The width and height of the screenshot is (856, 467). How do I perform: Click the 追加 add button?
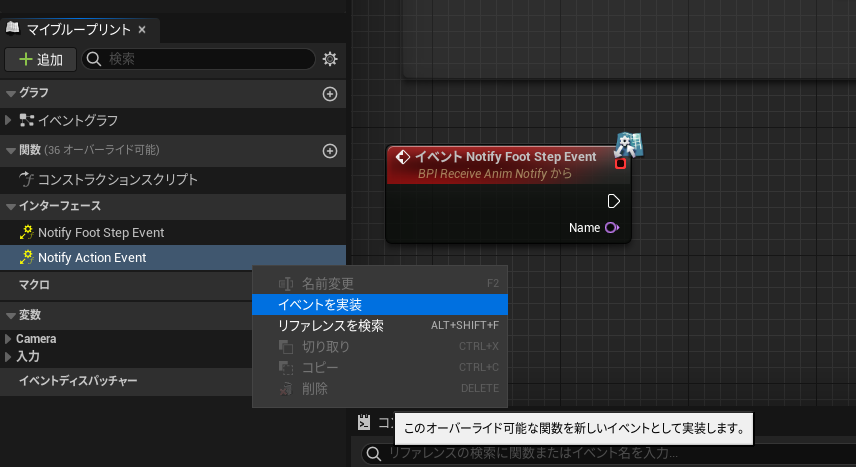pos(40,59)
